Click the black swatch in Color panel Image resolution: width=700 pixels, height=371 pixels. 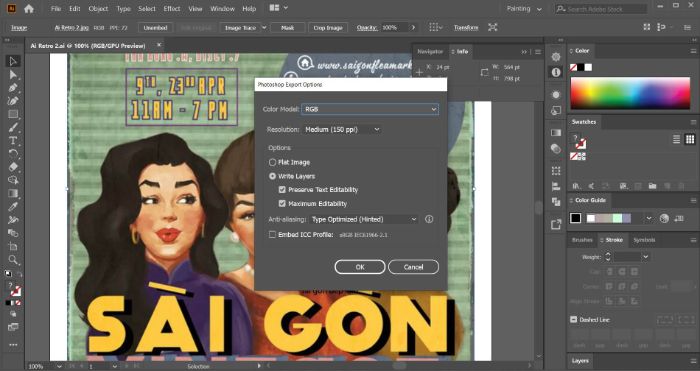[x=581, y=67]
